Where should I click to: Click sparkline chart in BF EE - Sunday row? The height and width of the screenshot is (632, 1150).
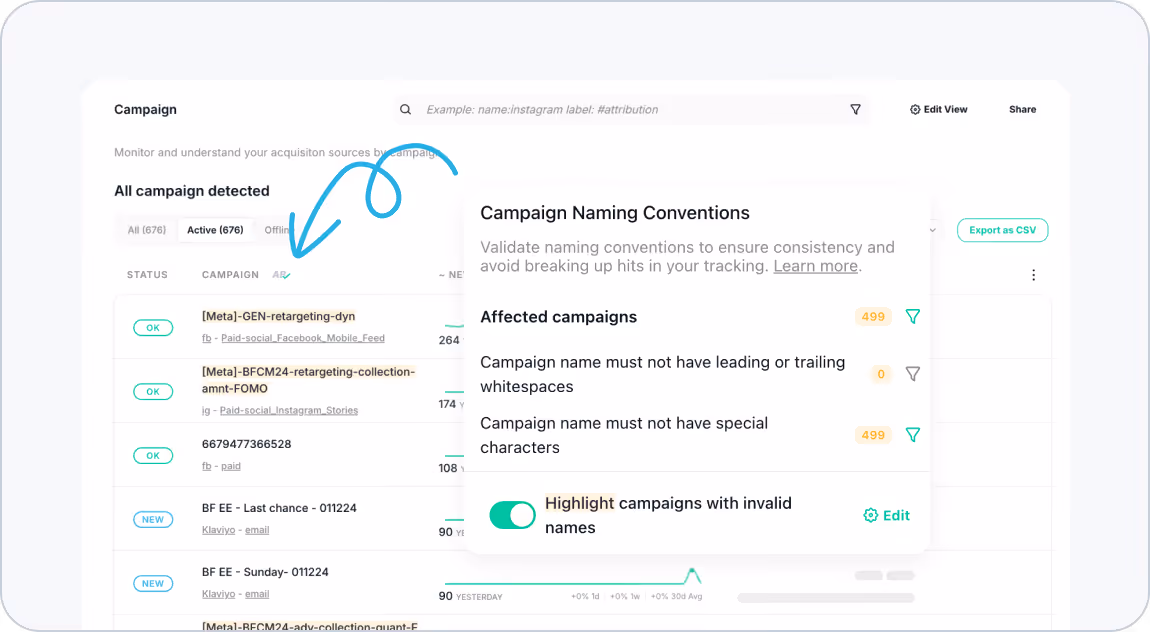click(573, 576)
